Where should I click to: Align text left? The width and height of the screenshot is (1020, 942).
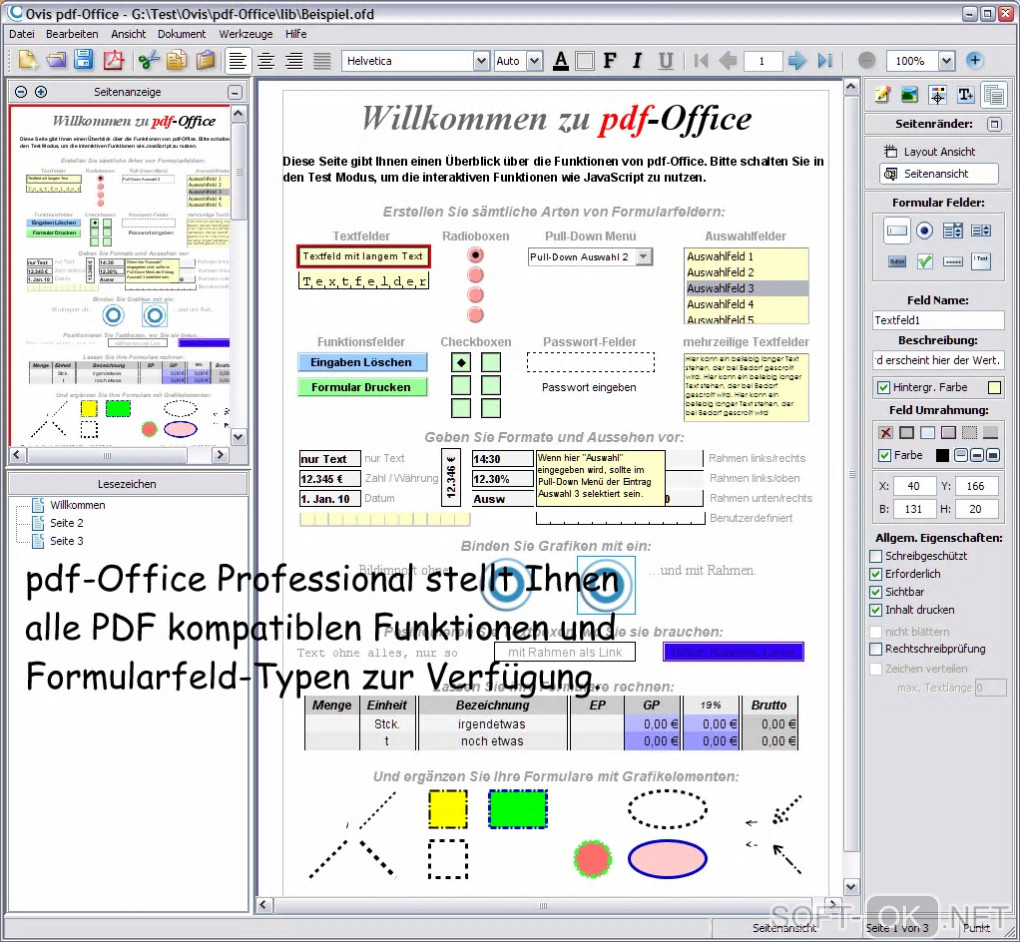[237, 61]
